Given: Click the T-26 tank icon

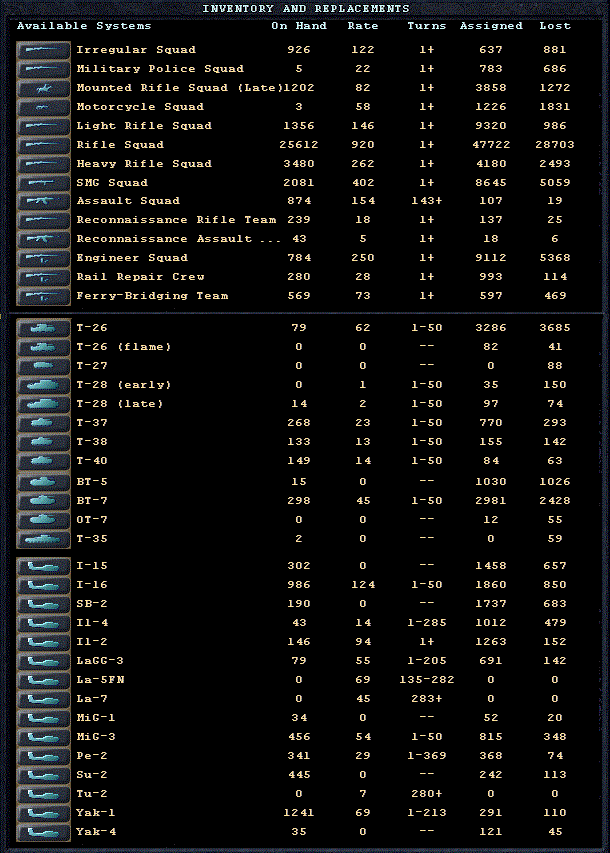Looking at the screenshot, I should tap(44, 328).
